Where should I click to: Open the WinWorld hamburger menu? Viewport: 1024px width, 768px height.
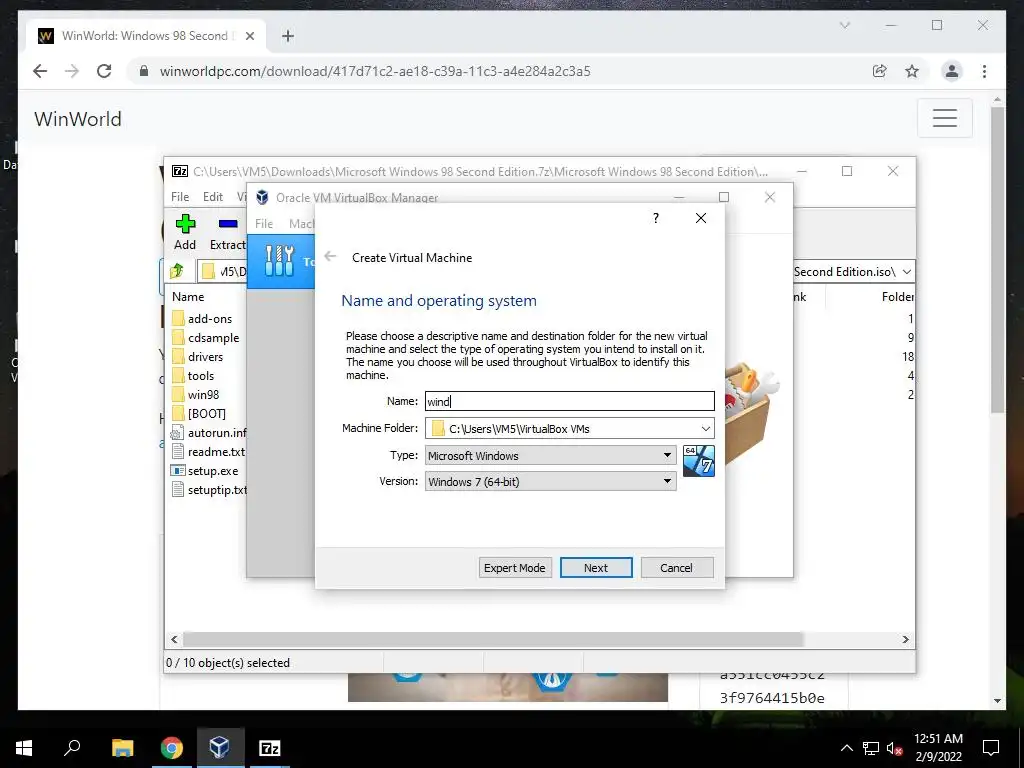(x=944, y=118)
